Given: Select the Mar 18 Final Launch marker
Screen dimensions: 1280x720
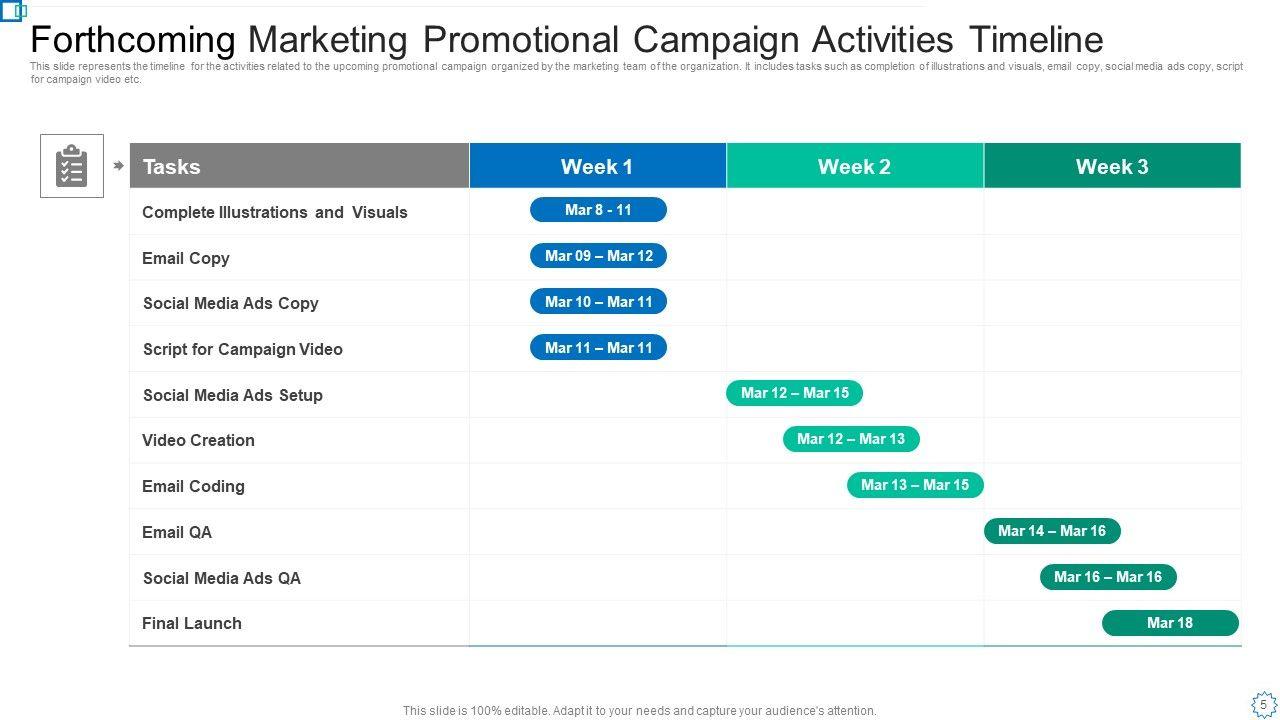Looking at the screenshot, I should point(1170,623).
